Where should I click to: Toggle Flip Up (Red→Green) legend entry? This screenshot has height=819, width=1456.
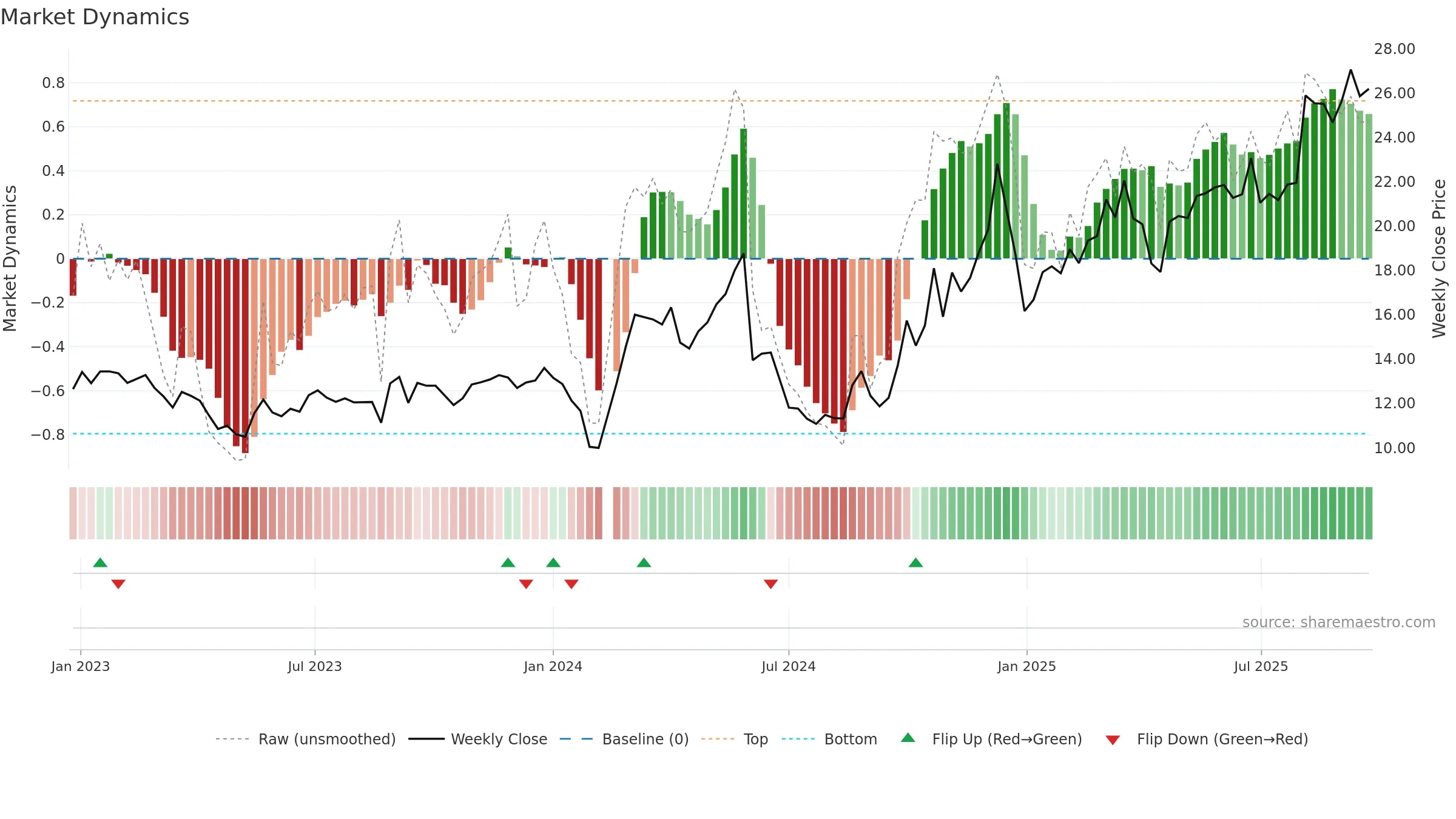click(991, 739)
